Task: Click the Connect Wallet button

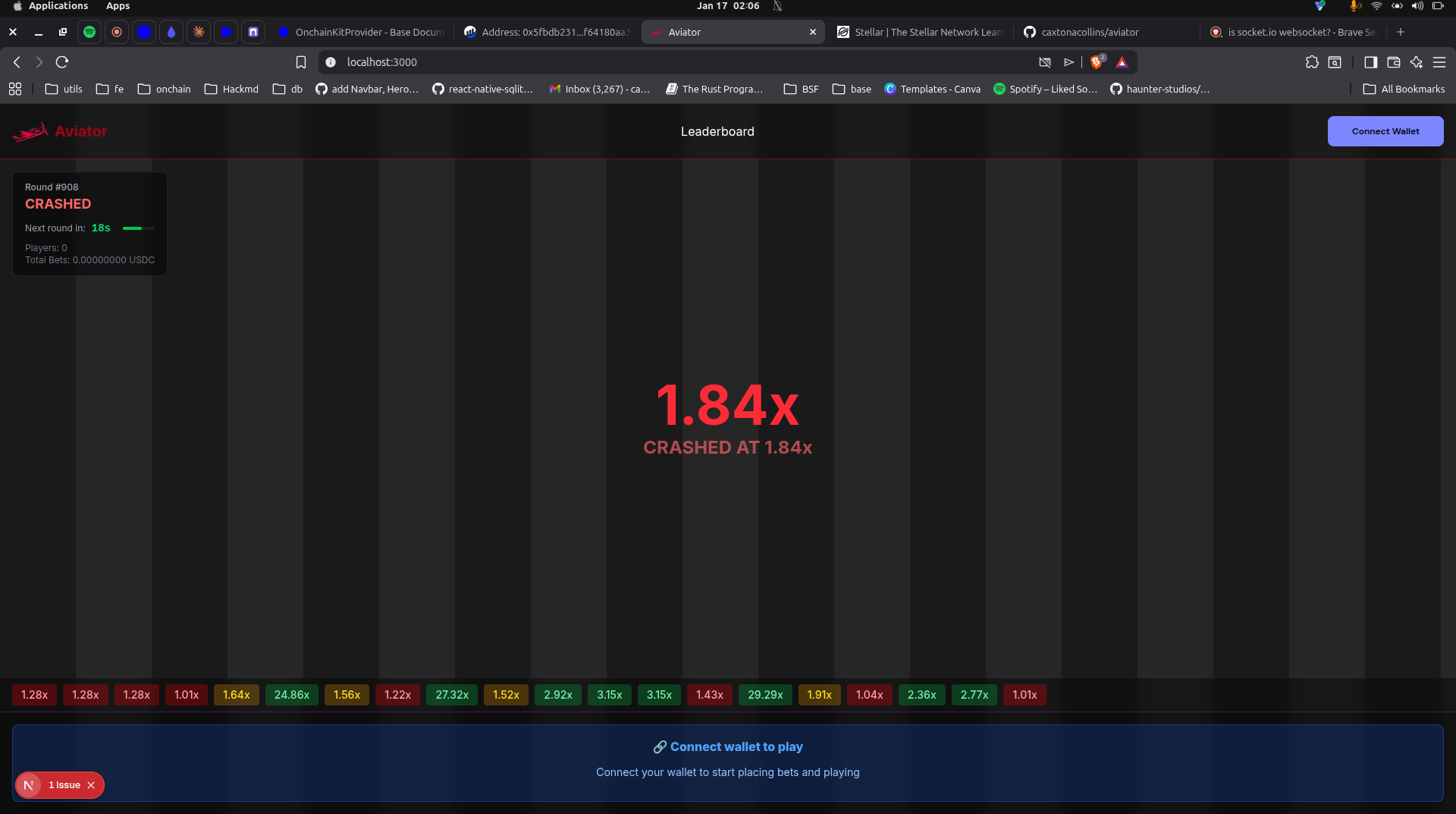Action: coord(1385,130)
